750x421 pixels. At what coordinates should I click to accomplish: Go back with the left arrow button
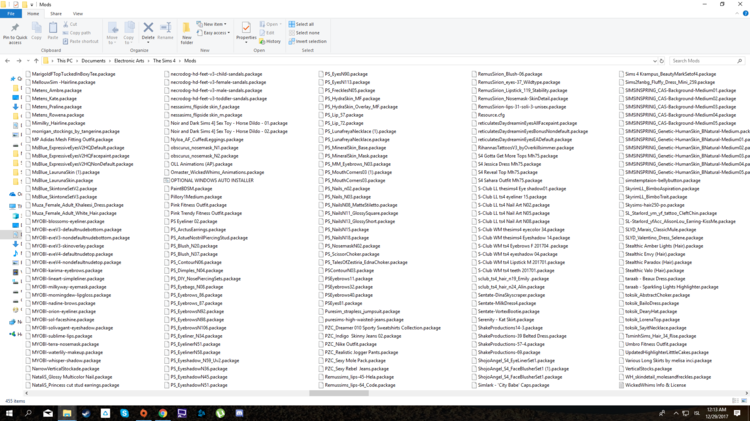7,61
